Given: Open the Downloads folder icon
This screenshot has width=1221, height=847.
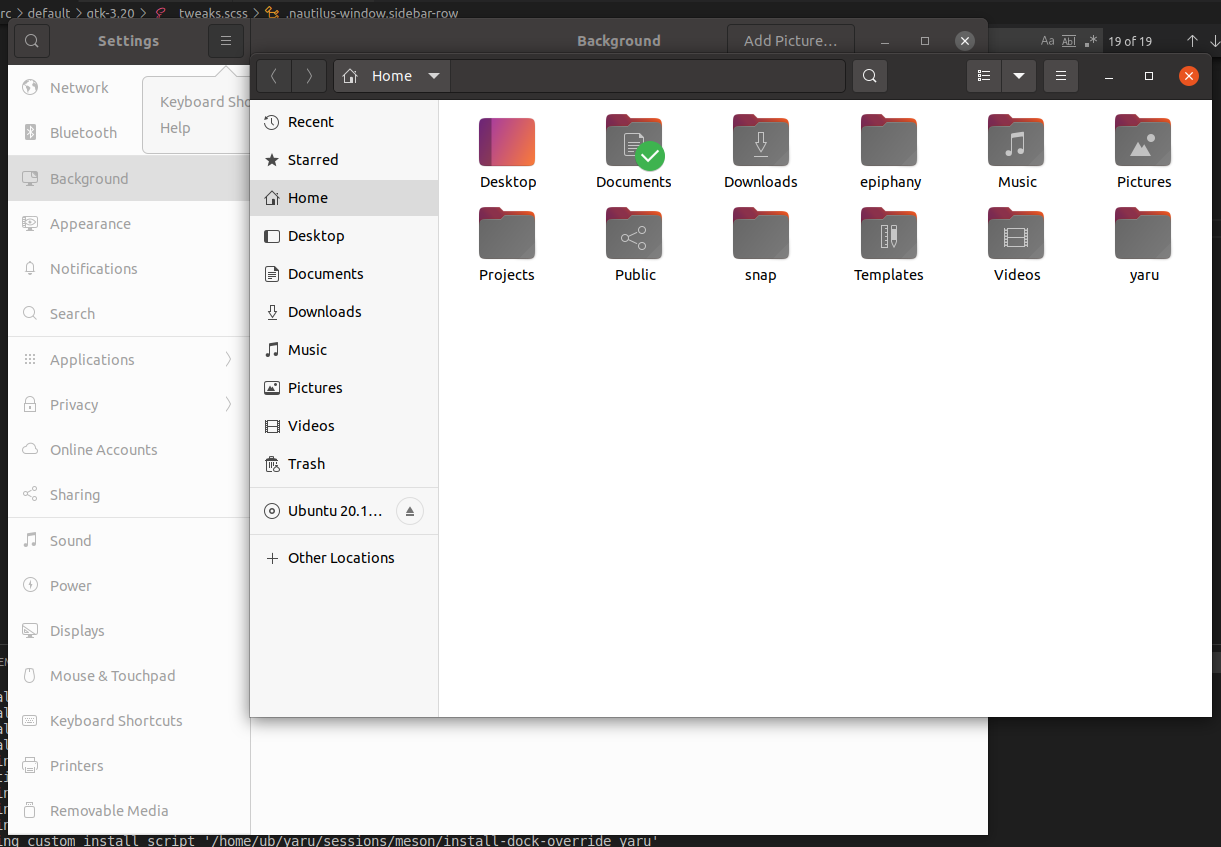Looking at the screenshot, I should click(761, 141).
